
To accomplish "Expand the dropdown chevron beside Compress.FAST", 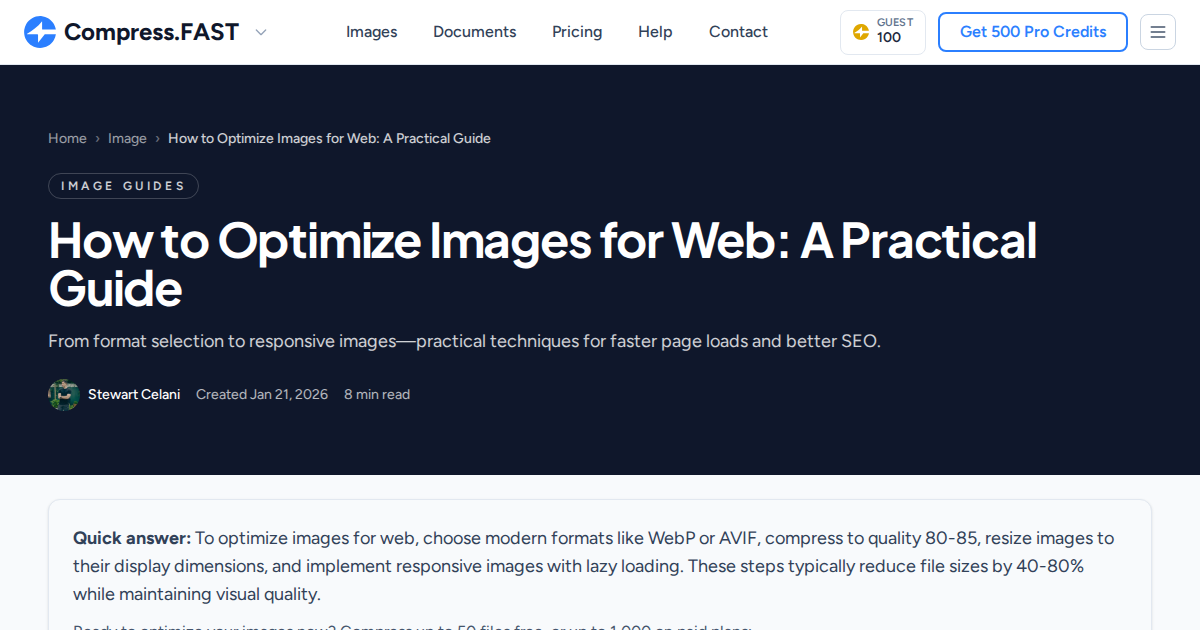I will click(261, 32).
